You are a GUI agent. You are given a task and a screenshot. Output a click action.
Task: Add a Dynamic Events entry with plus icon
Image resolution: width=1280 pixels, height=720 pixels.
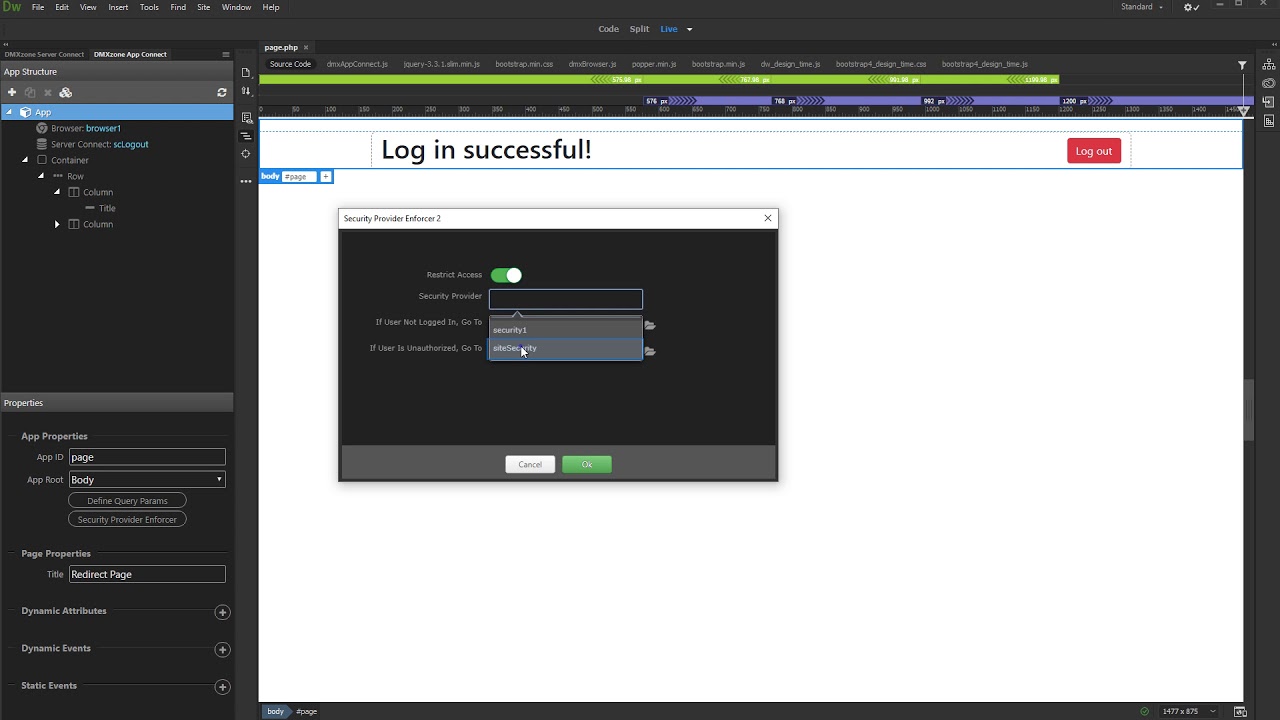(x=222, y=650)
